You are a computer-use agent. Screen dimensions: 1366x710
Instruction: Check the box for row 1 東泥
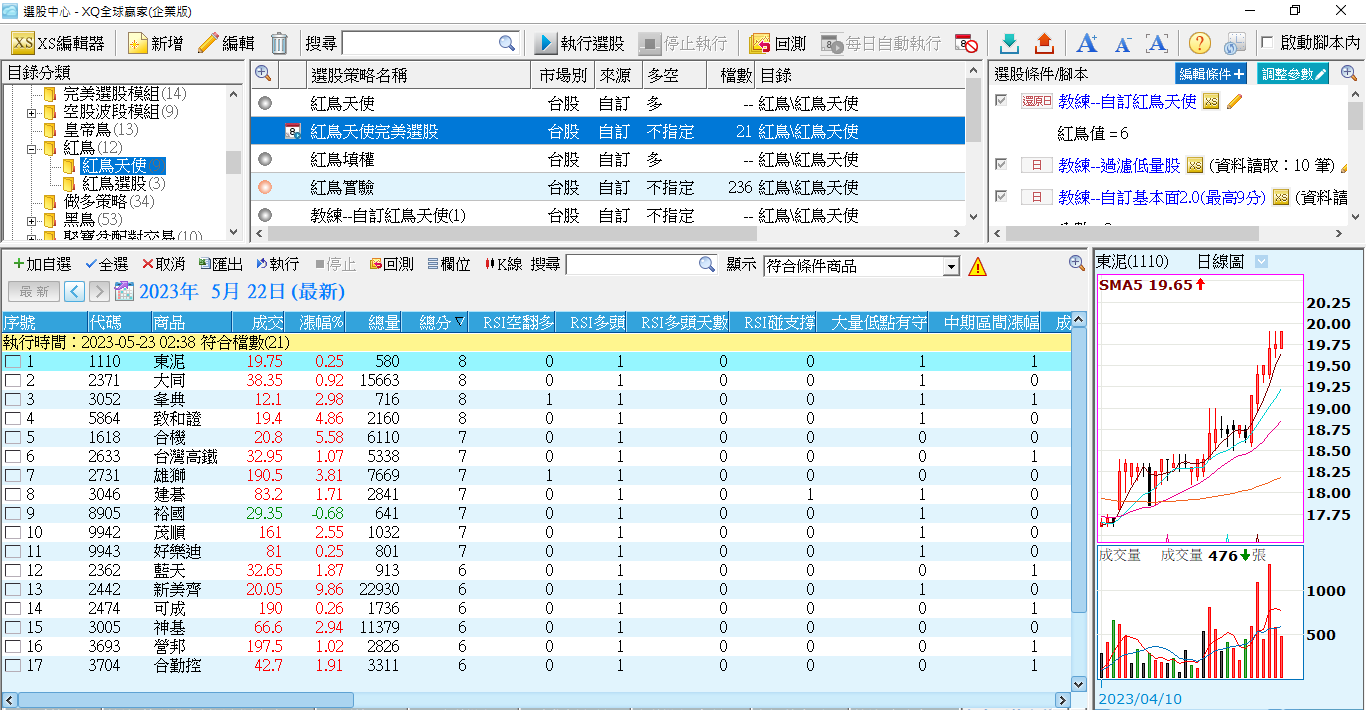pyautogui.click(x=13, y=362)
